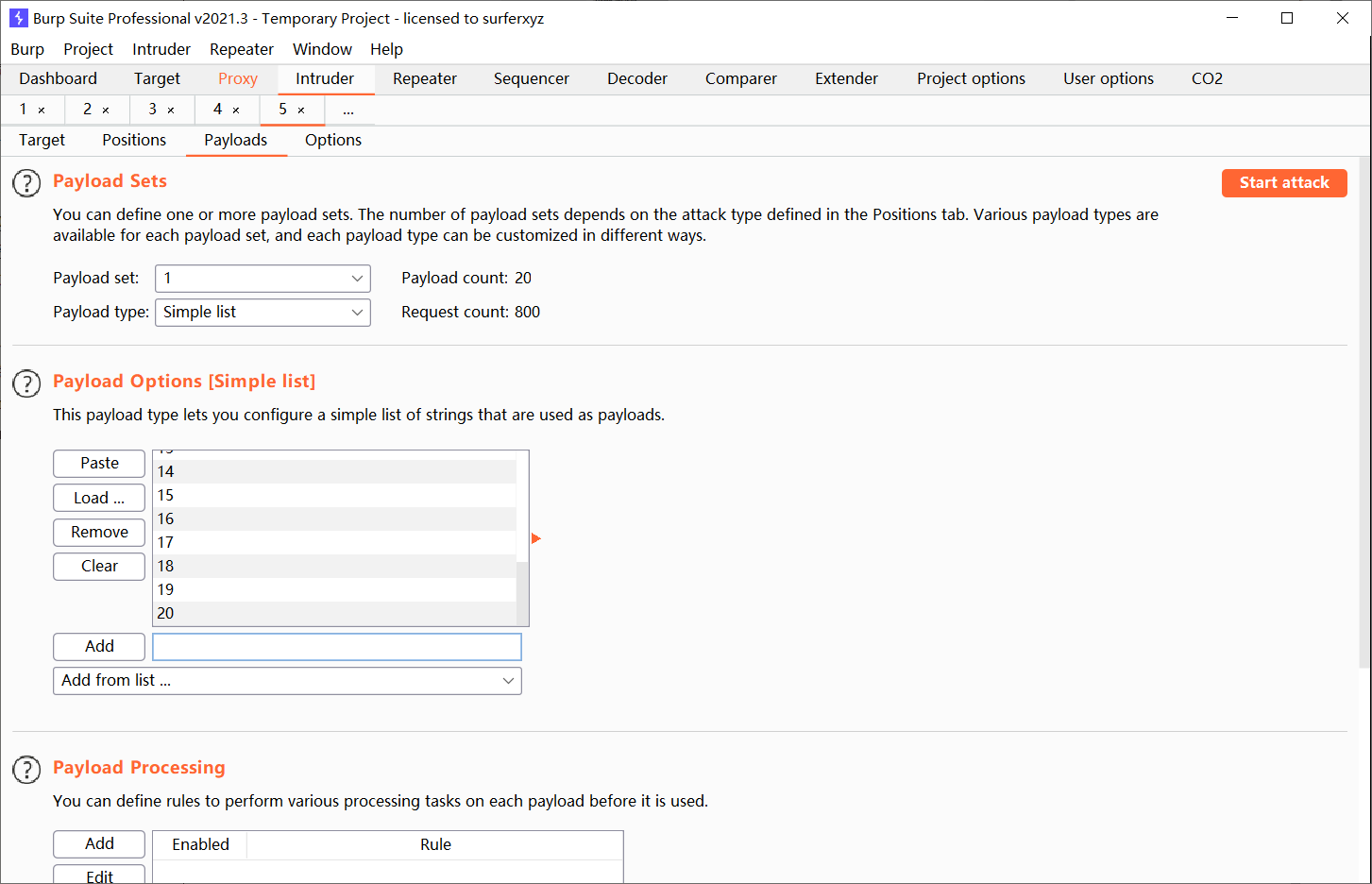
Task: Switch to the Proxy tab
Action: [x=238, y=79]
